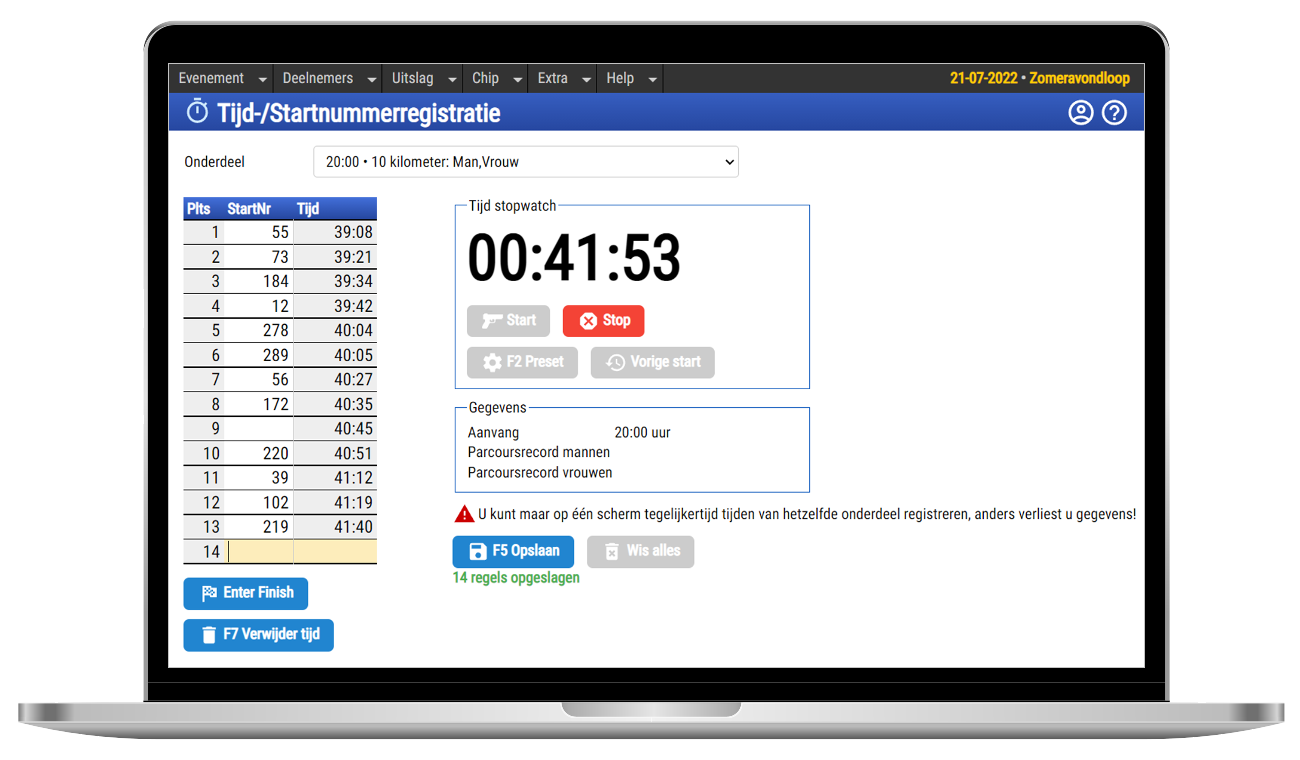Expand the Uitslag dropdown arrow
The height and width of the screenshot is (760, 1300).
tap(452, 80)
